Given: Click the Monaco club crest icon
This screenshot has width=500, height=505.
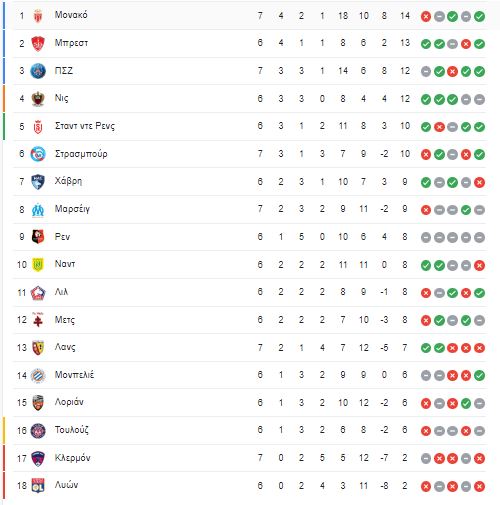Looking at the screenshot, I should pyautogui.click(x=38, y=16).
